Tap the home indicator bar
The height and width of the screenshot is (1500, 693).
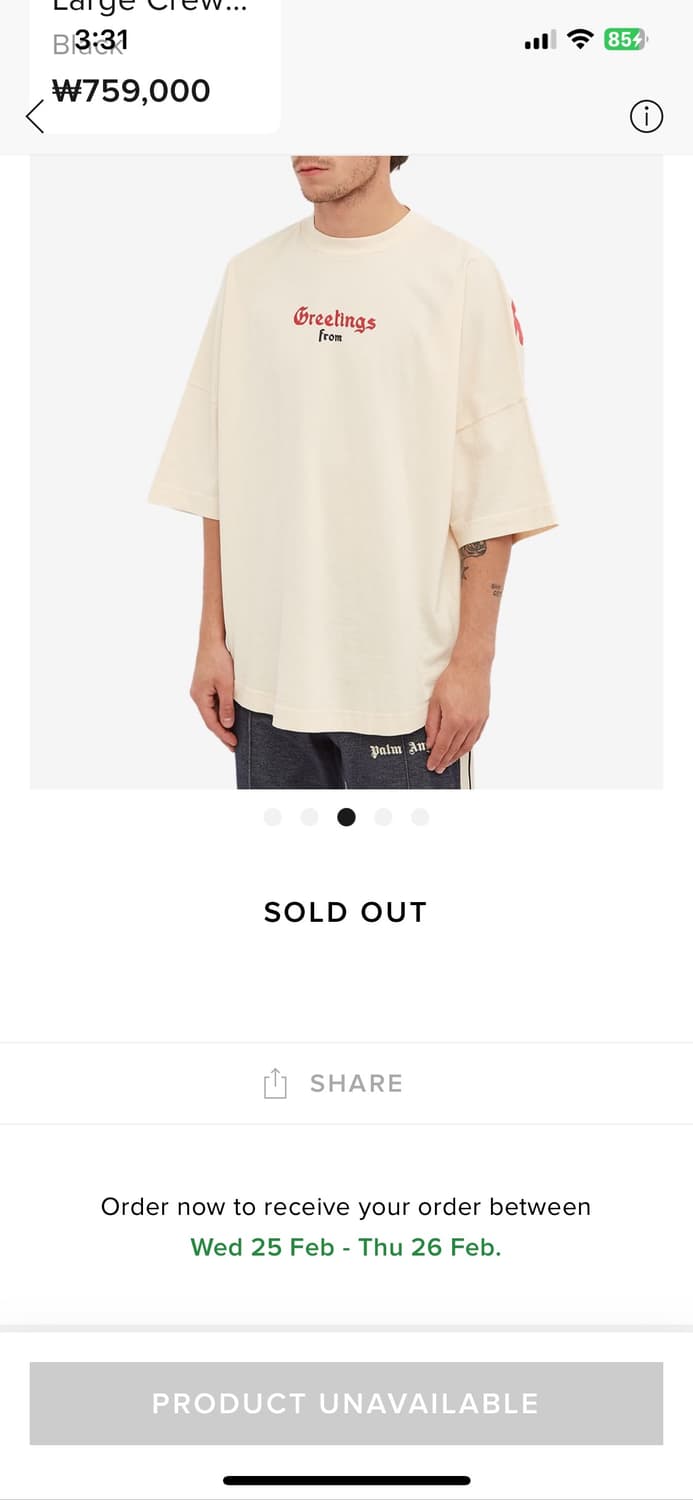coord(346,1480)
